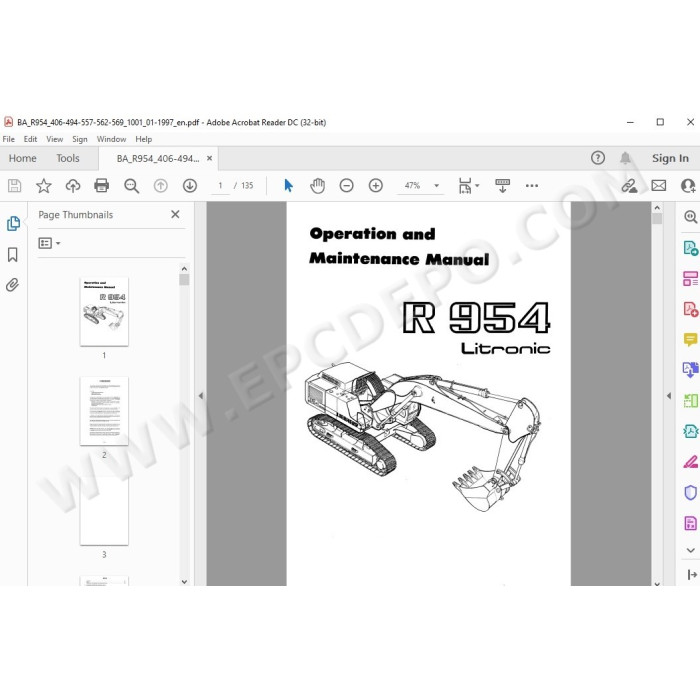The height and width of the screenshot is (700, 700).
Task: Go to the next page arrow
Action: [x=190, y=185]
